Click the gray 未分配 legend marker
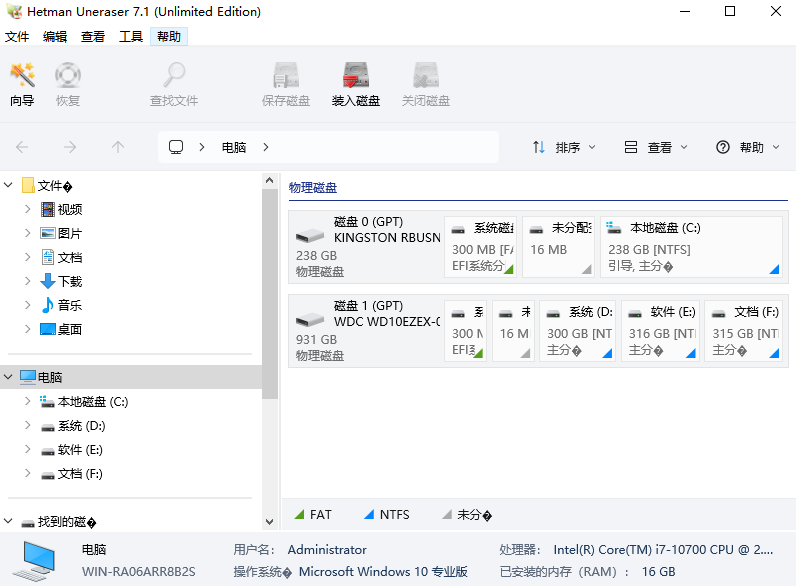 pyautogui.click(x=447, y=514)
